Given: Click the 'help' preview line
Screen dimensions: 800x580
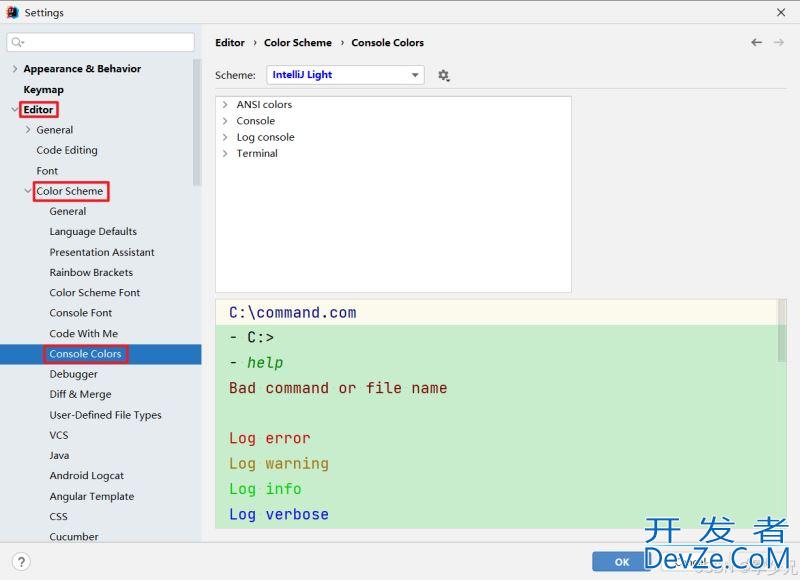Looking at the screenshot, I should point(265,363).
